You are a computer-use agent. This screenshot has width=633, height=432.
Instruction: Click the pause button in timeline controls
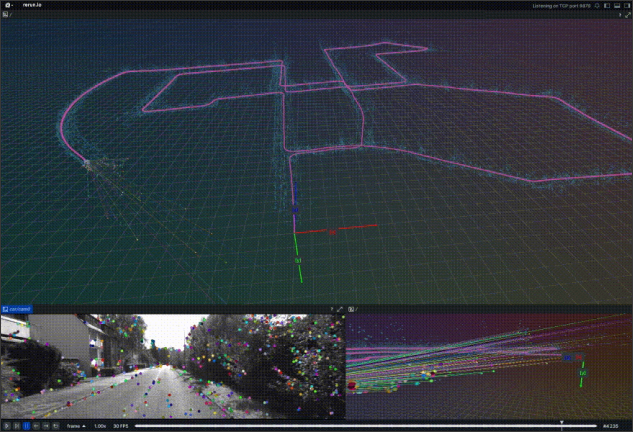(x=26, y=426)
